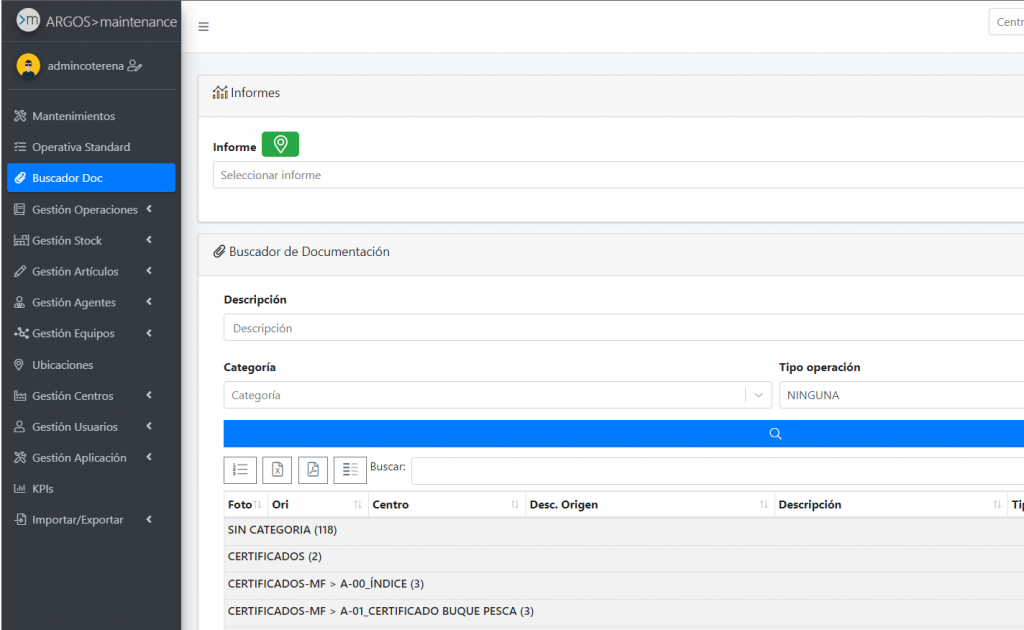Image resolution: width=1024 pixels, height=630 pixels.
Task: Click the column layout icon button
Action: click(349, 470)
